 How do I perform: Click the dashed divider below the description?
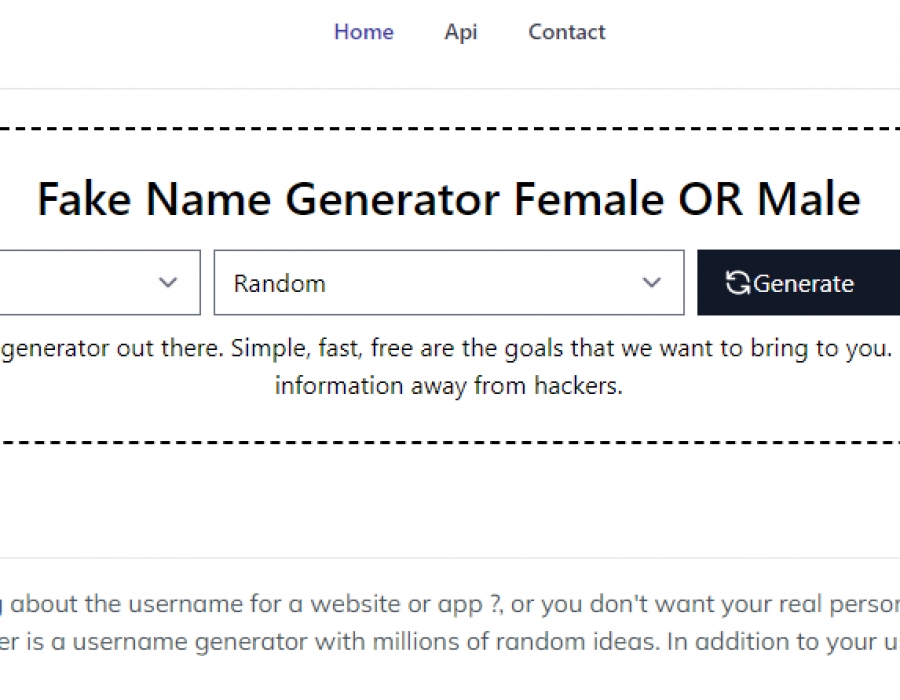450,441
